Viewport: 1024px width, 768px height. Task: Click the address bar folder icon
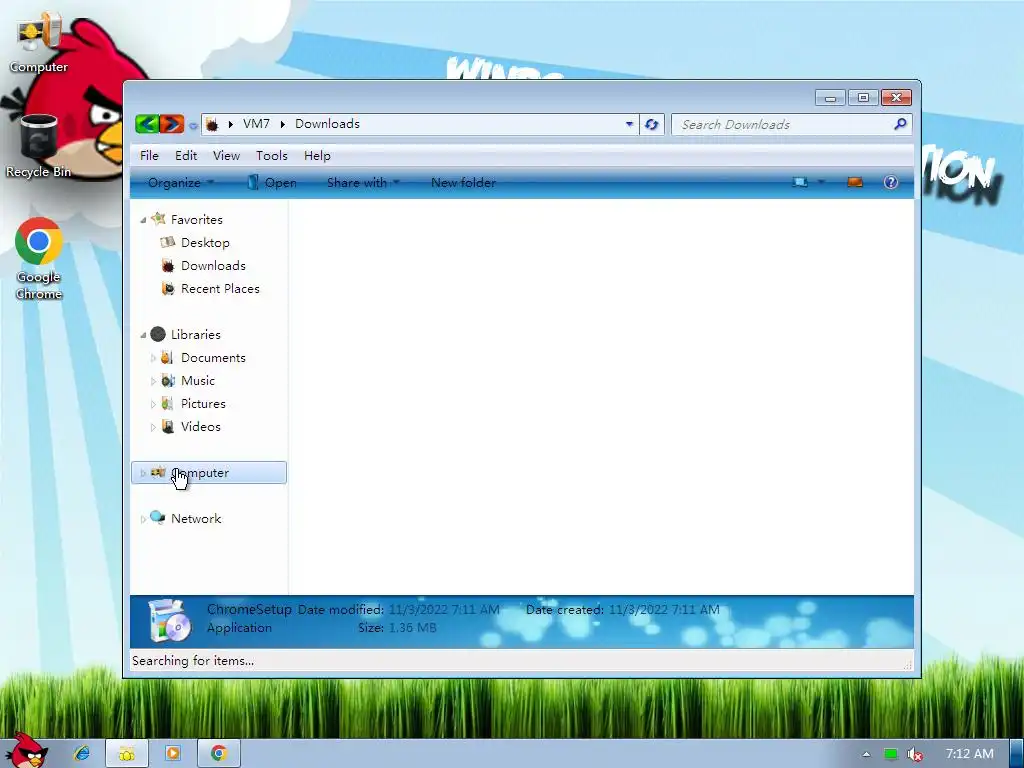[x=212, y=124]
